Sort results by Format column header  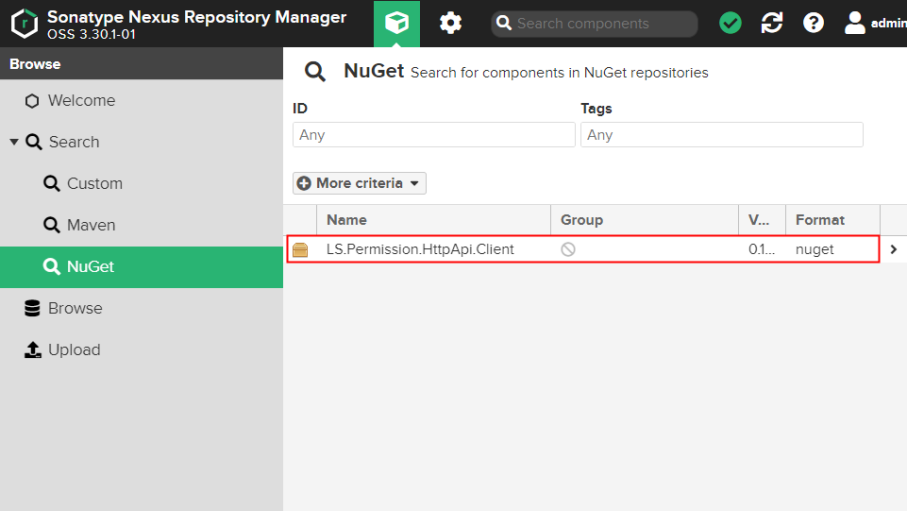tap(833, 220)
